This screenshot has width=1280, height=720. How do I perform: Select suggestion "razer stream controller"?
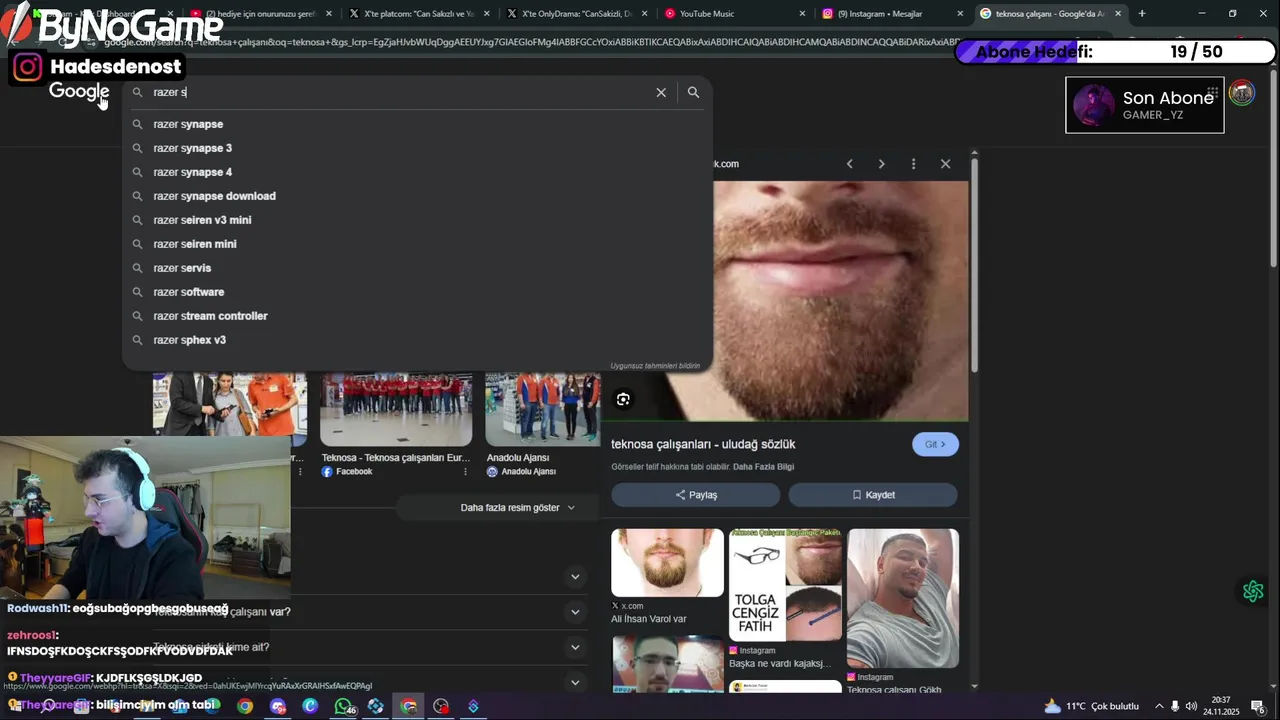click(x=417, y=316)
